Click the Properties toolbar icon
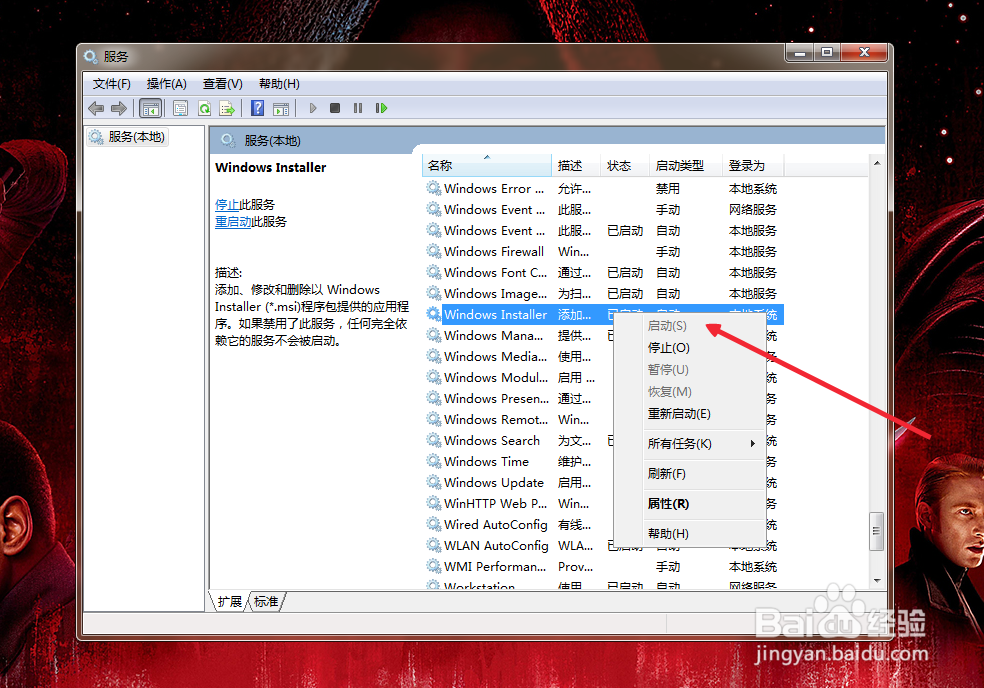The image size is (984, 688). pos(181,109)
